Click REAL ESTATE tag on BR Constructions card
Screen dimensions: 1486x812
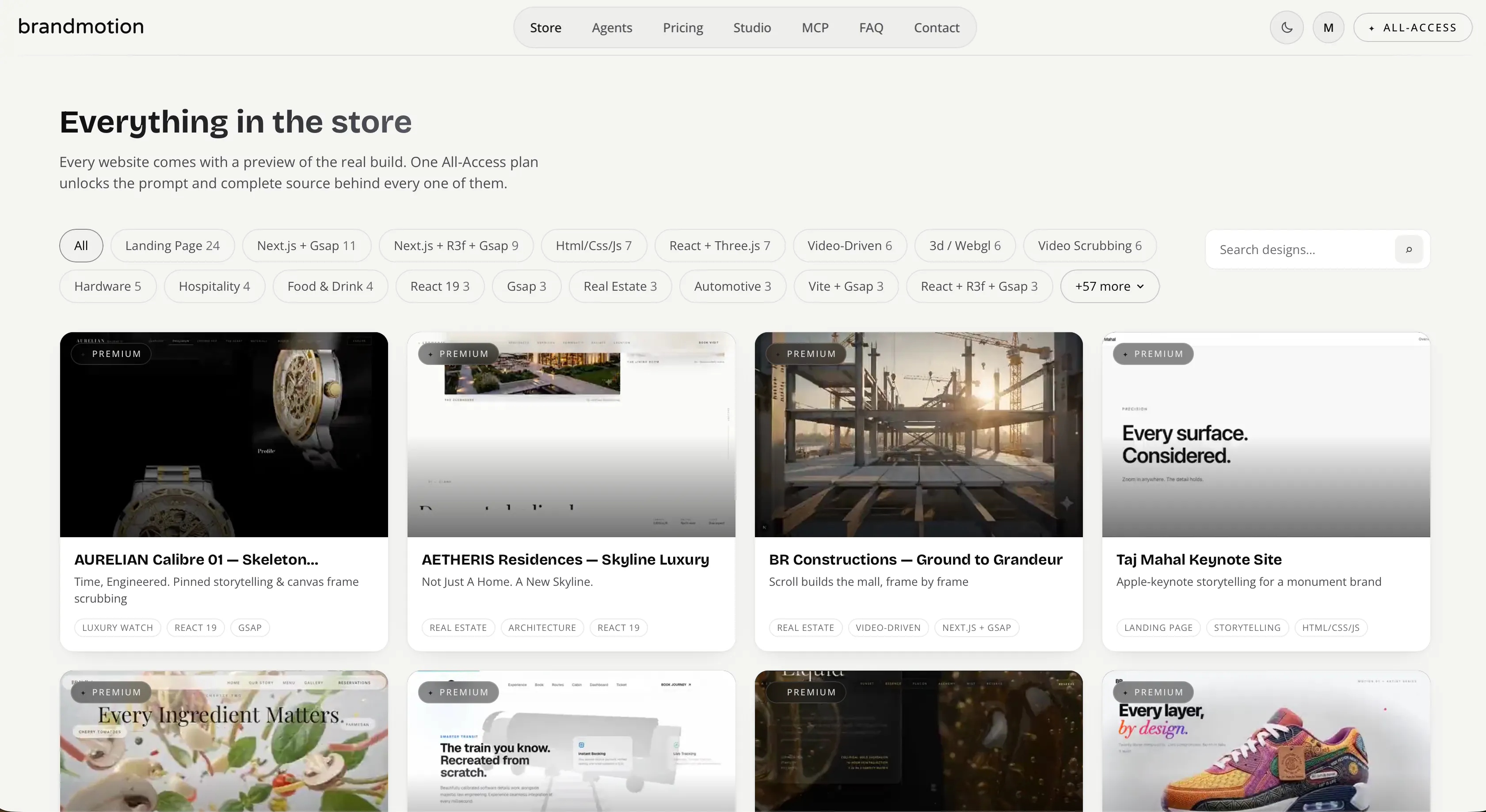click(x=805, y=627)
